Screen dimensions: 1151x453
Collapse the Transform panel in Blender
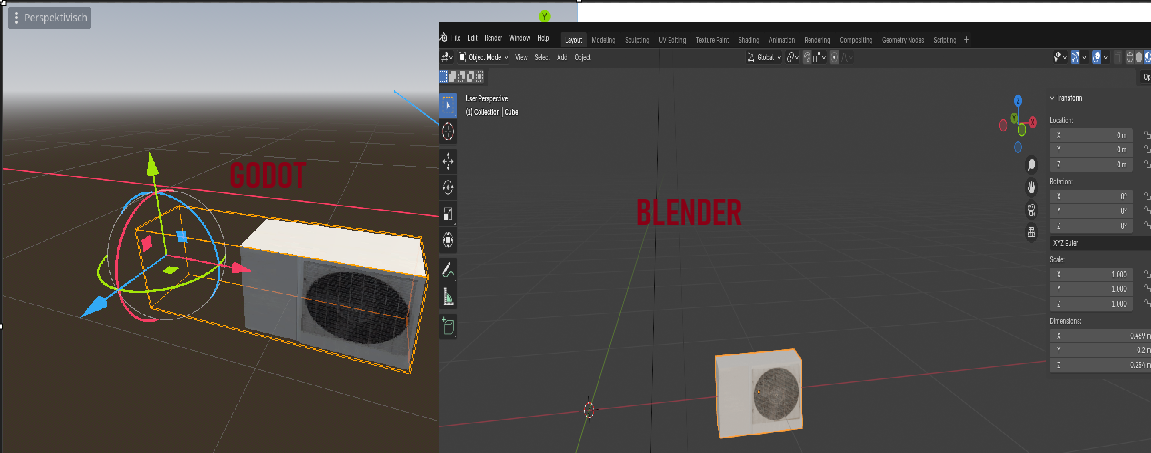1052,98
